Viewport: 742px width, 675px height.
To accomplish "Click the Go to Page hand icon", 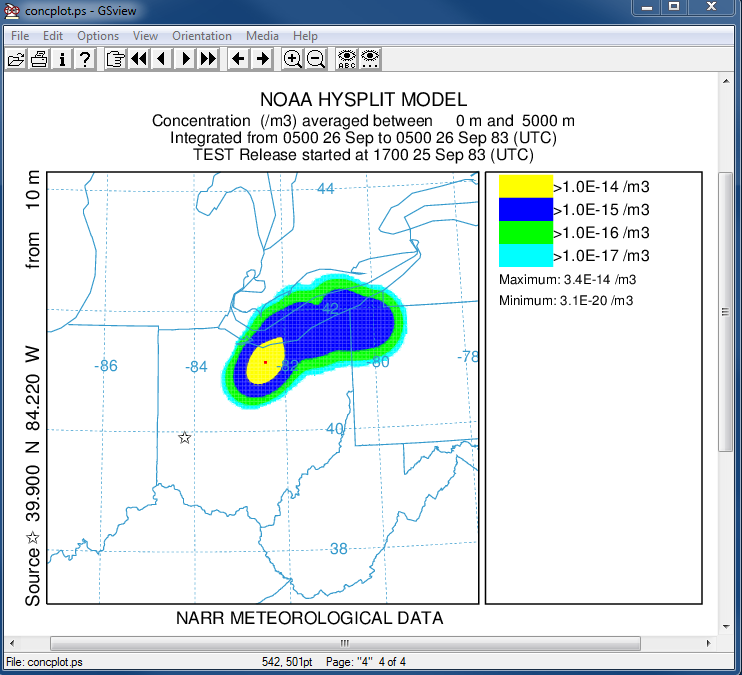I will click(x=115, y=59).
